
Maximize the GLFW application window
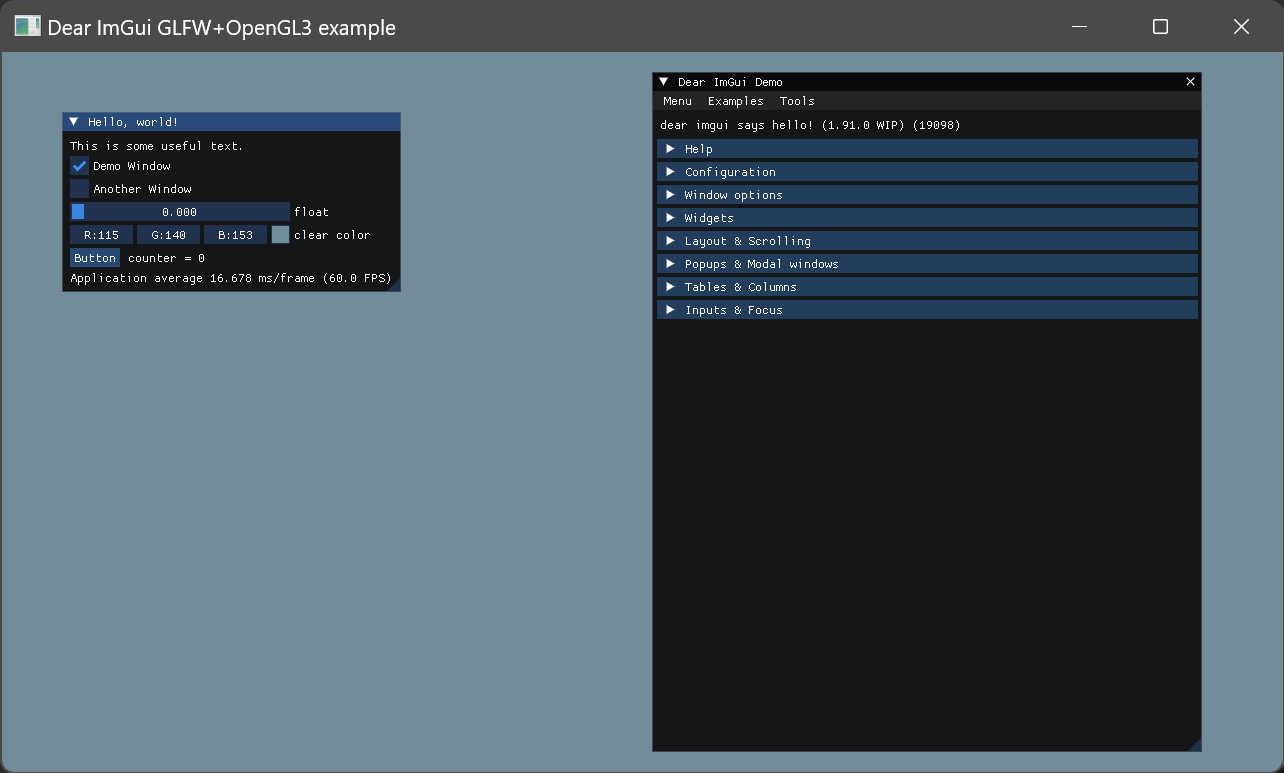click(1160, 27)
